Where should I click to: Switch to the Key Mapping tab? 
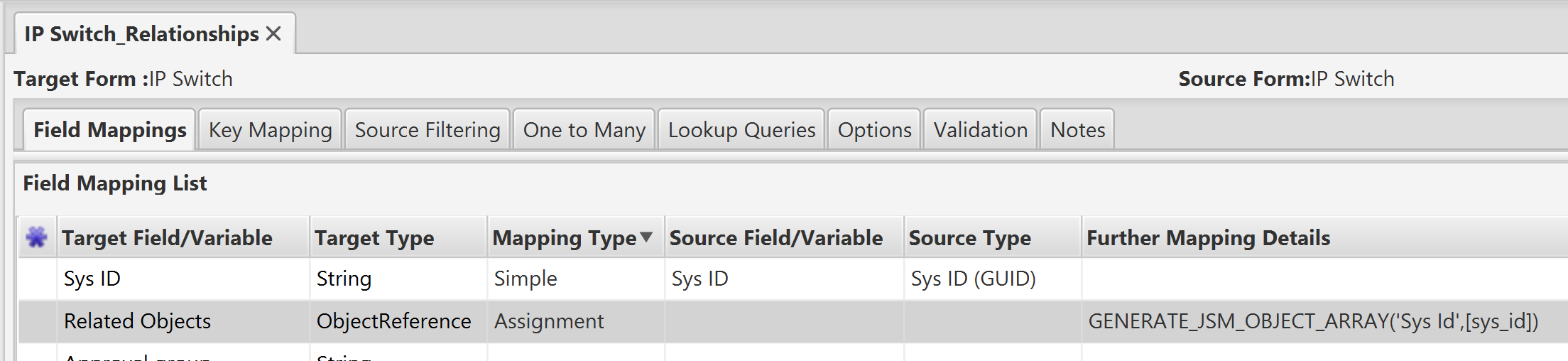(271, 130)
